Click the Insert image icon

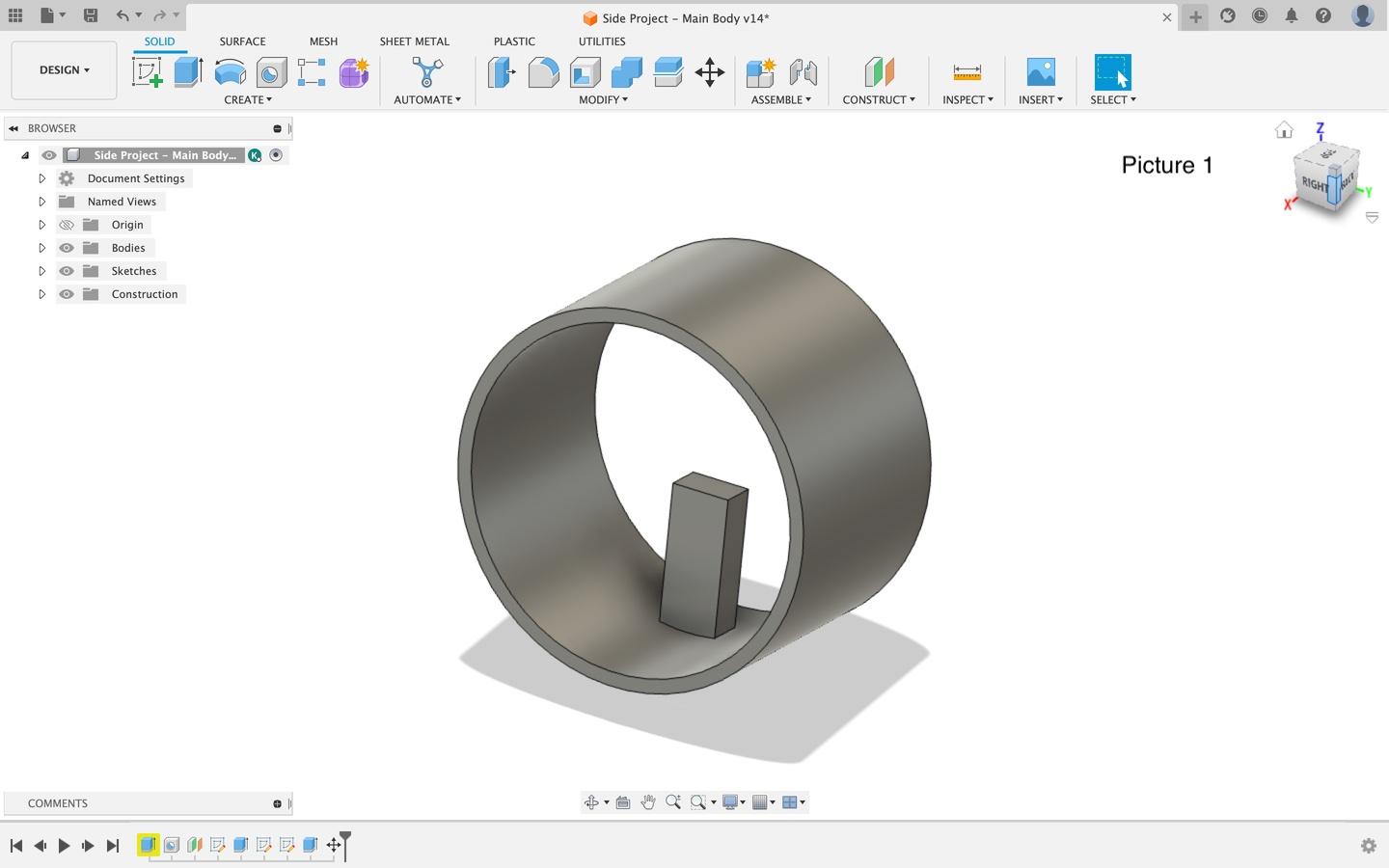point(1041,72)
